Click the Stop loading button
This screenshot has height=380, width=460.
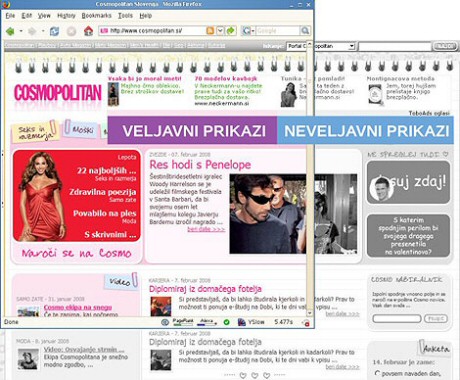[71, 31]
